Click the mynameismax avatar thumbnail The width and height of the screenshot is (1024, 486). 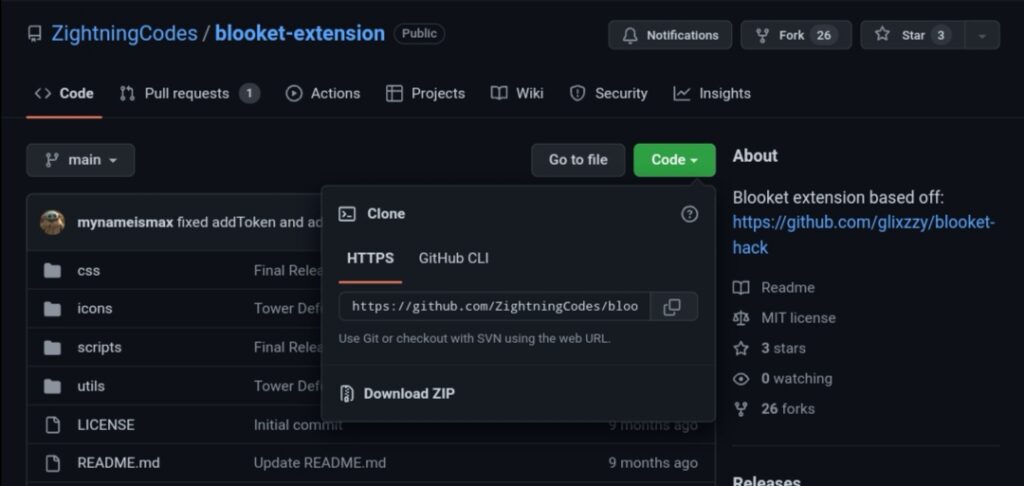tap(52, 223)
